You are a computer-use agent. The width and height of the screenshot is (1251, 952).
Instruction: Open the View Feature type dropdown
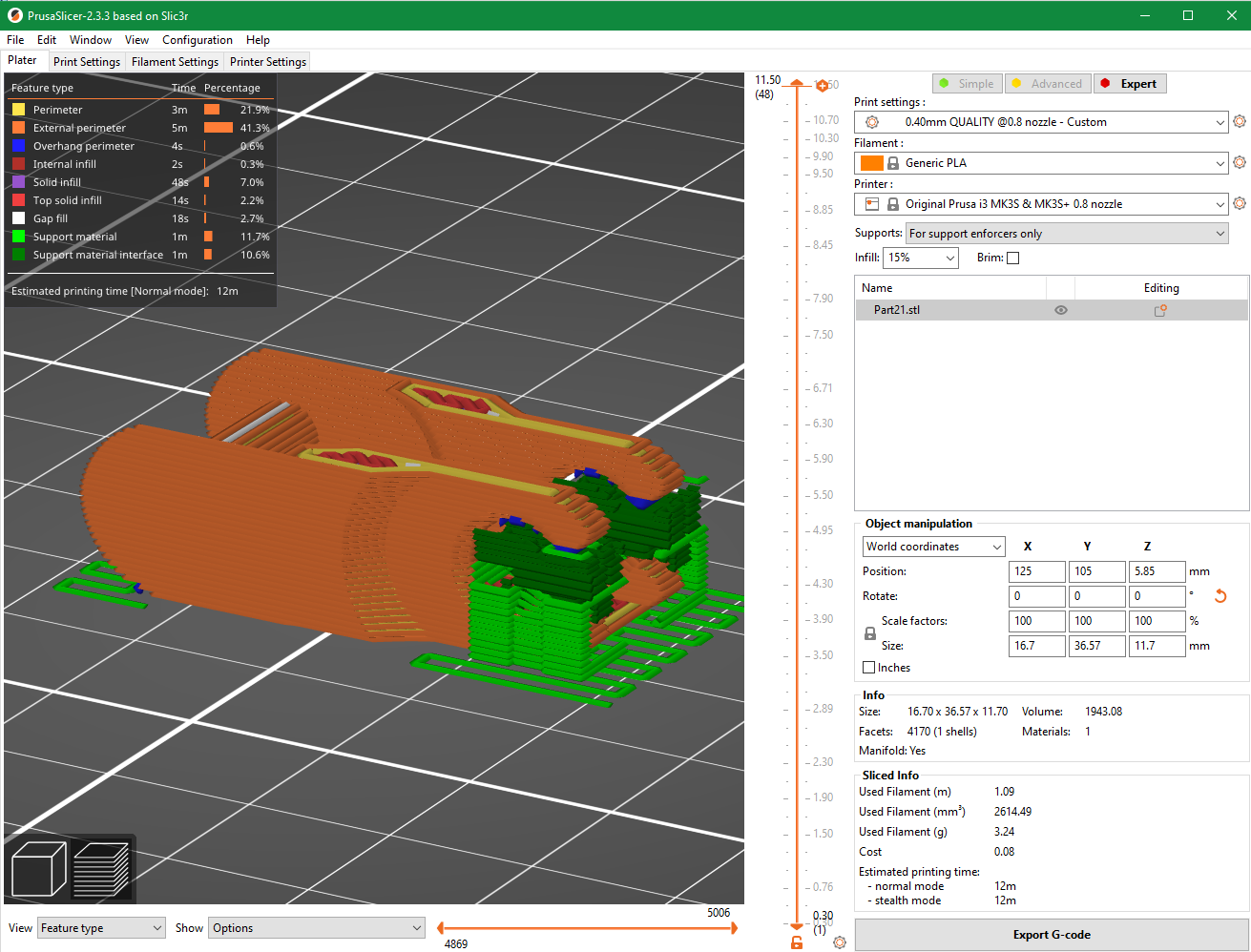click(x=102, y=928)
